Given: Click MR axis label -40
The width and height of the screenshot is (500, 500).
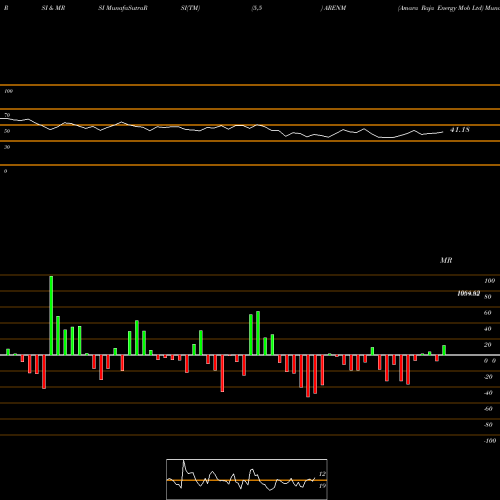Looking at the screenshot, I should pos(488,393).
